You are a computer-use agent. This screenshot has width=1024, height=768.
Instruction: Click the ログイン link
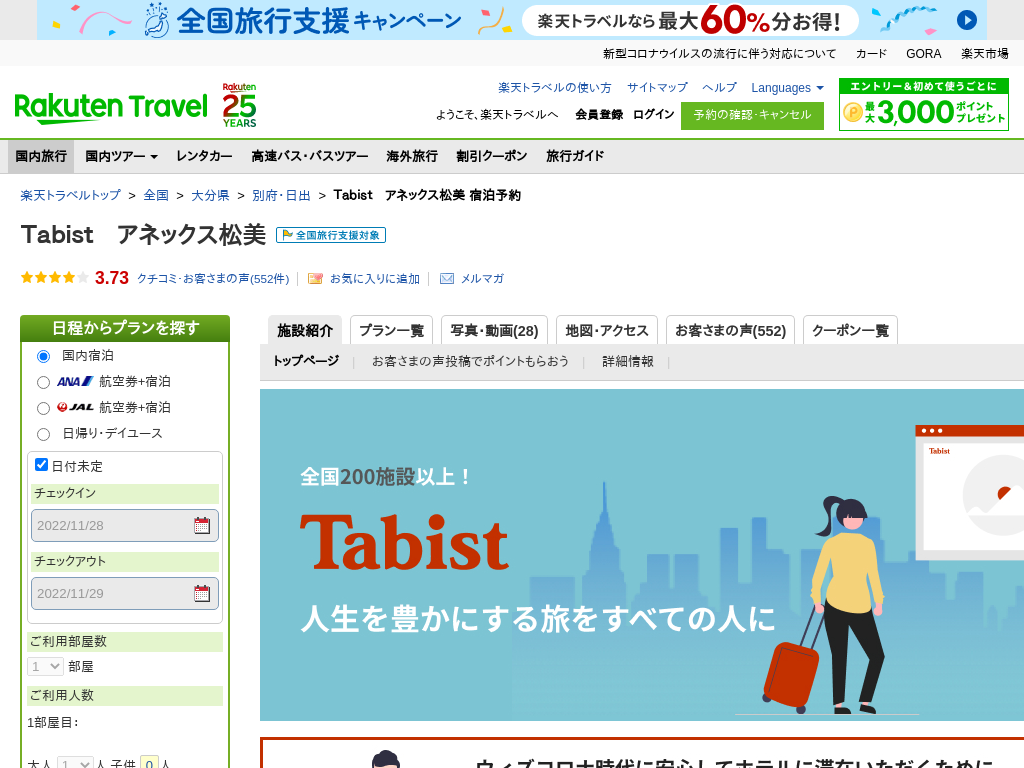click(x=653, y=114)
